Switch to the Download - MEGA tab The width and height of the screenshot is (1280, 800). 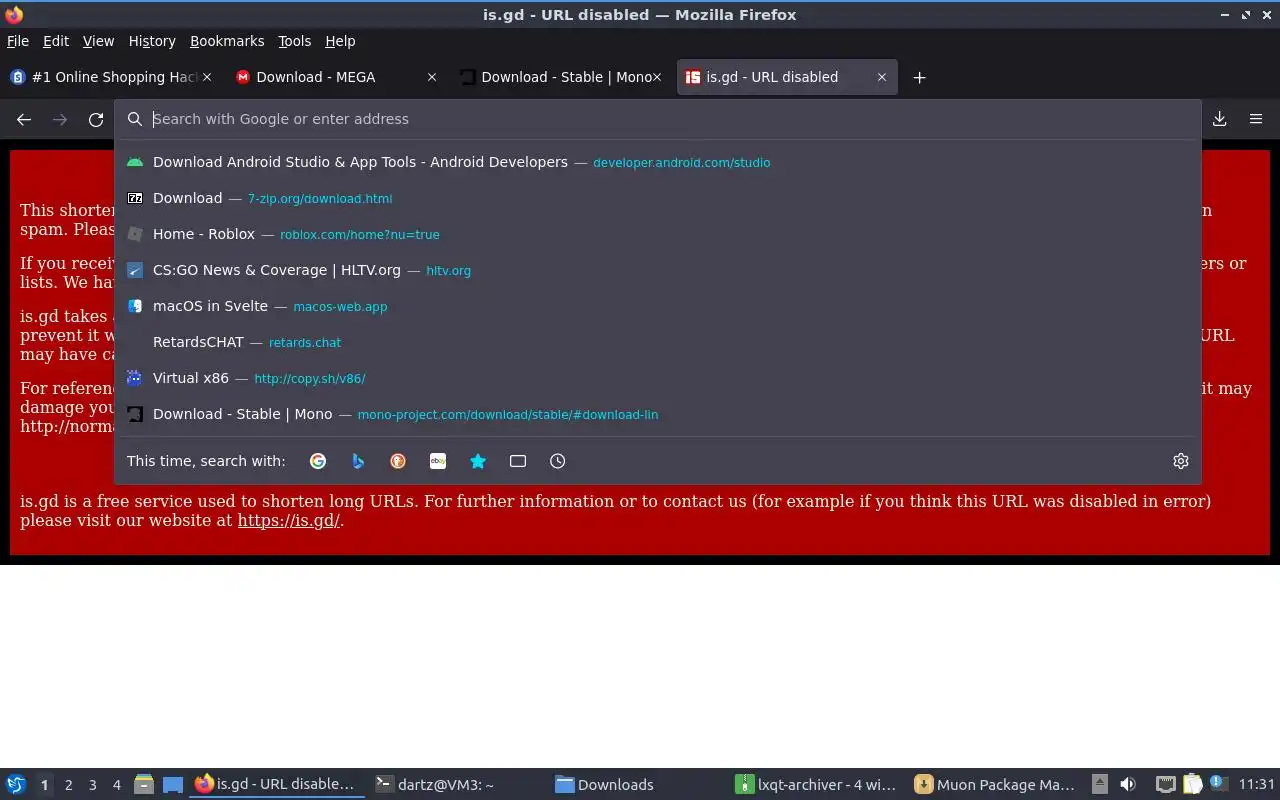(x=336, y=77)
